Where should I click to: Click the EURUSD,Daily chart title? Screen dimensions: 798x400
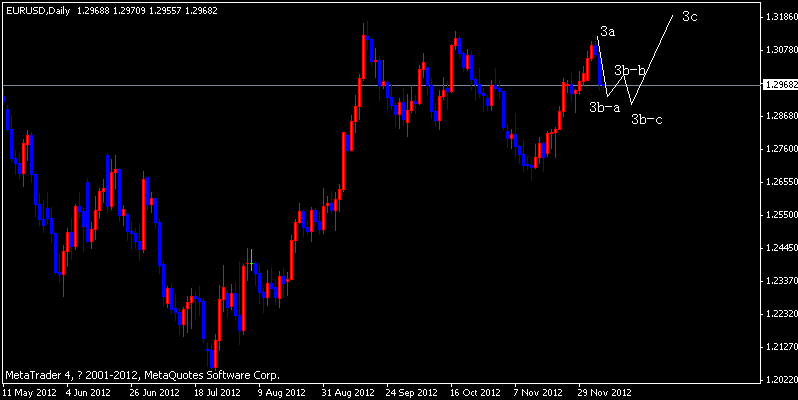click(38, 11)
